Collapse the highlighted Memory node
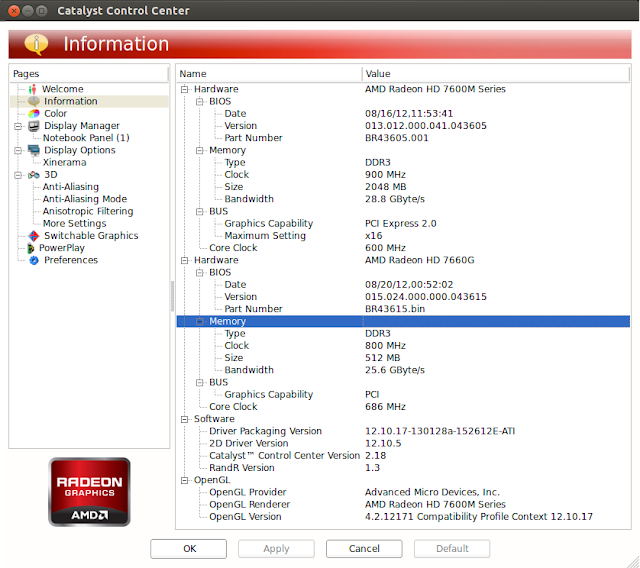The width and height of the screenshot is (640, 568). coord(200,322)
